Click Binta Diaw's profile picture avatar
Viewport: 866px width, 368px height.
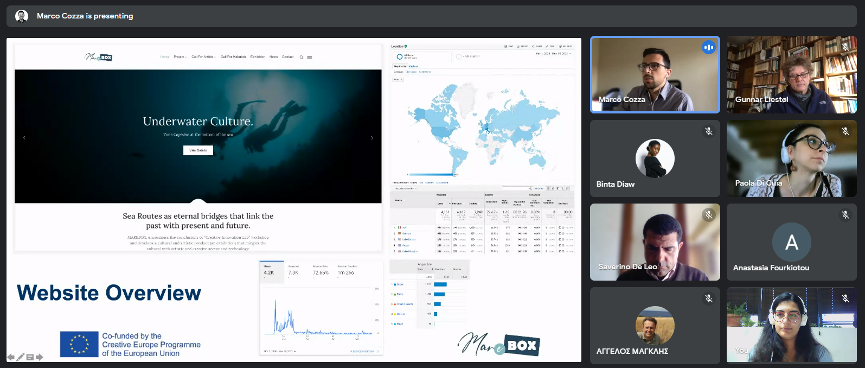tap(655, 158)
